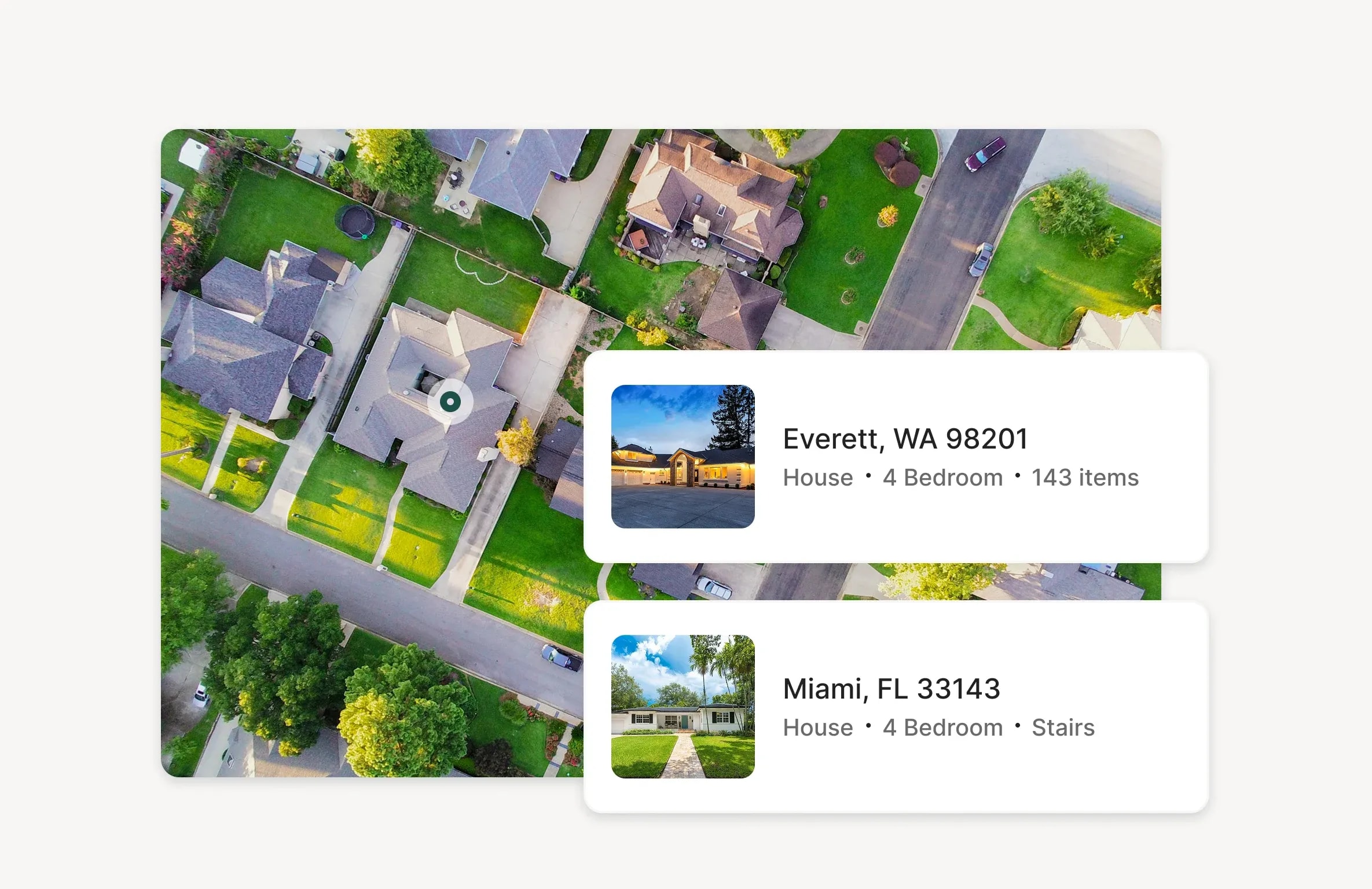Click 4 Bedroom on the Miami card
Screen dimensions: 1372x889
[942, 728]
